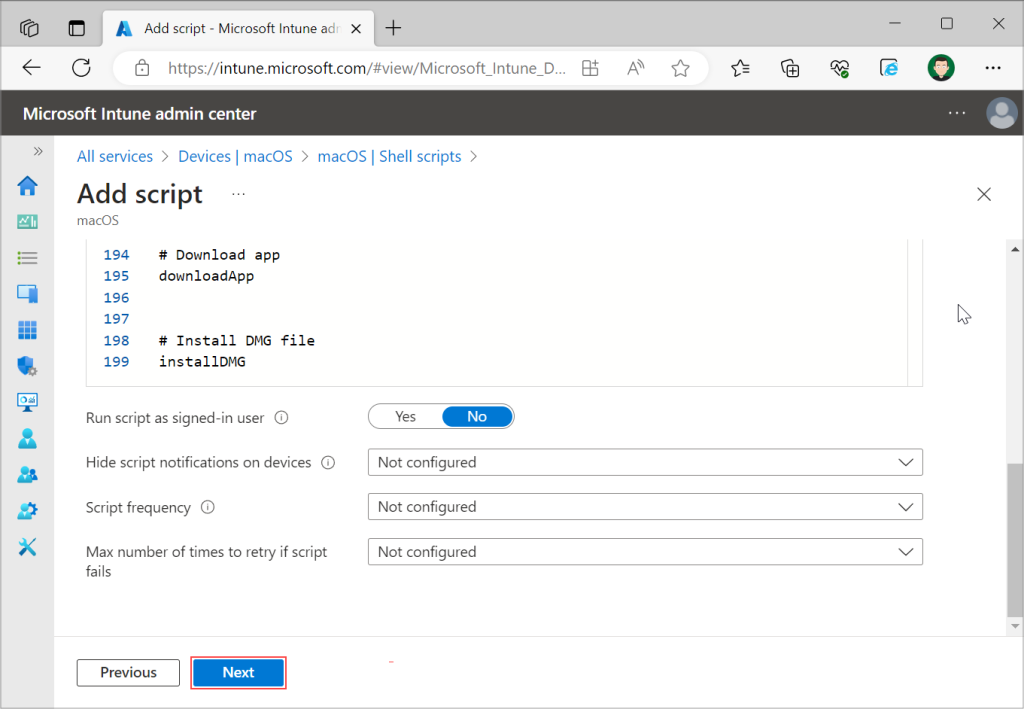
Task: Click the '# Install DMG file' comment line
Action: click(x=236, y=341)
